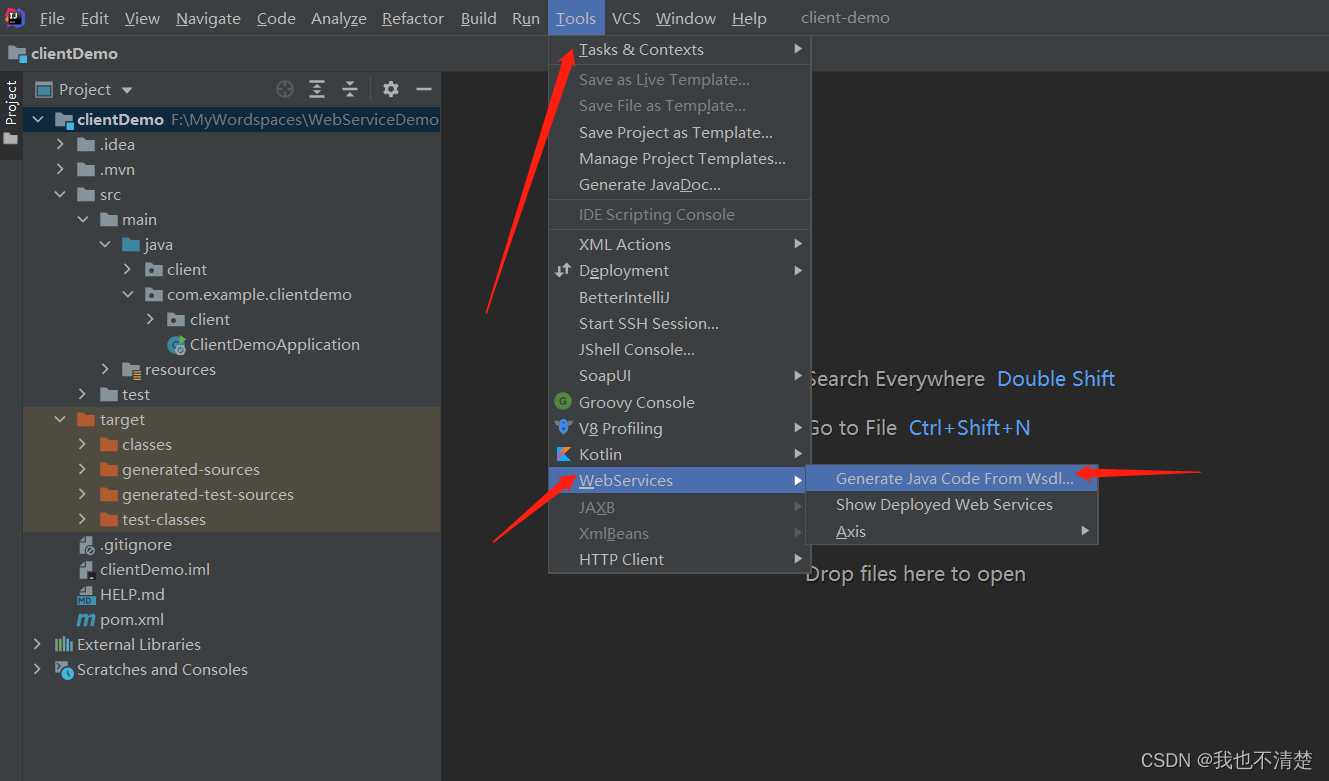Open JShell Console...
The width and height of the screenshot is (1329, 781).
[679, 350]
